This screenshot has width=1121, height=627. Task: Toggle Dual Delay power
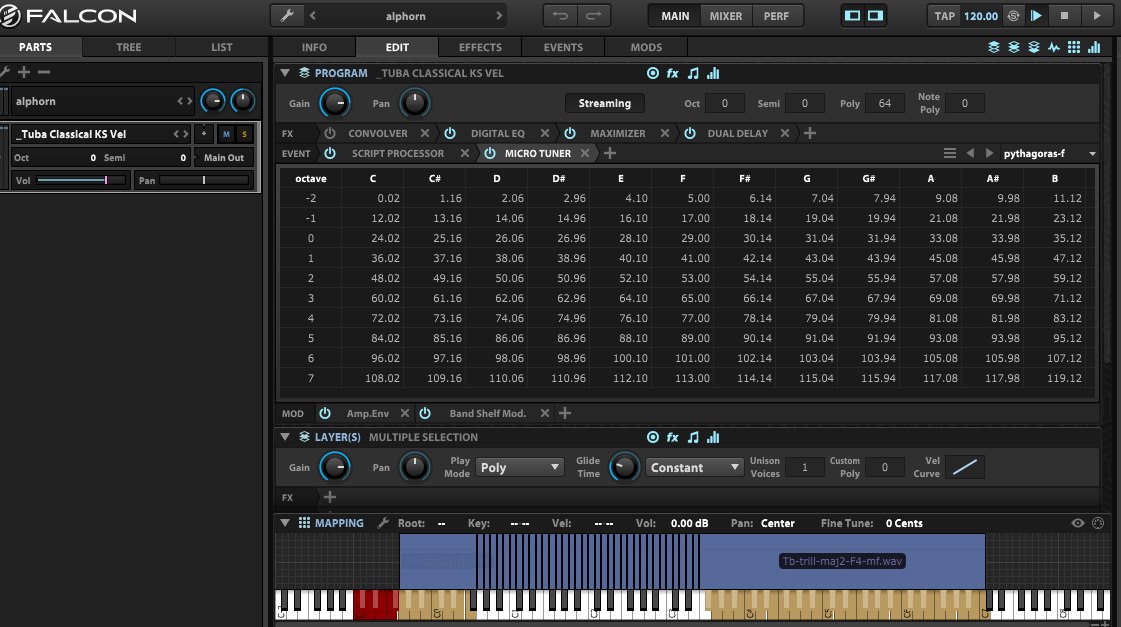(690, 133)
